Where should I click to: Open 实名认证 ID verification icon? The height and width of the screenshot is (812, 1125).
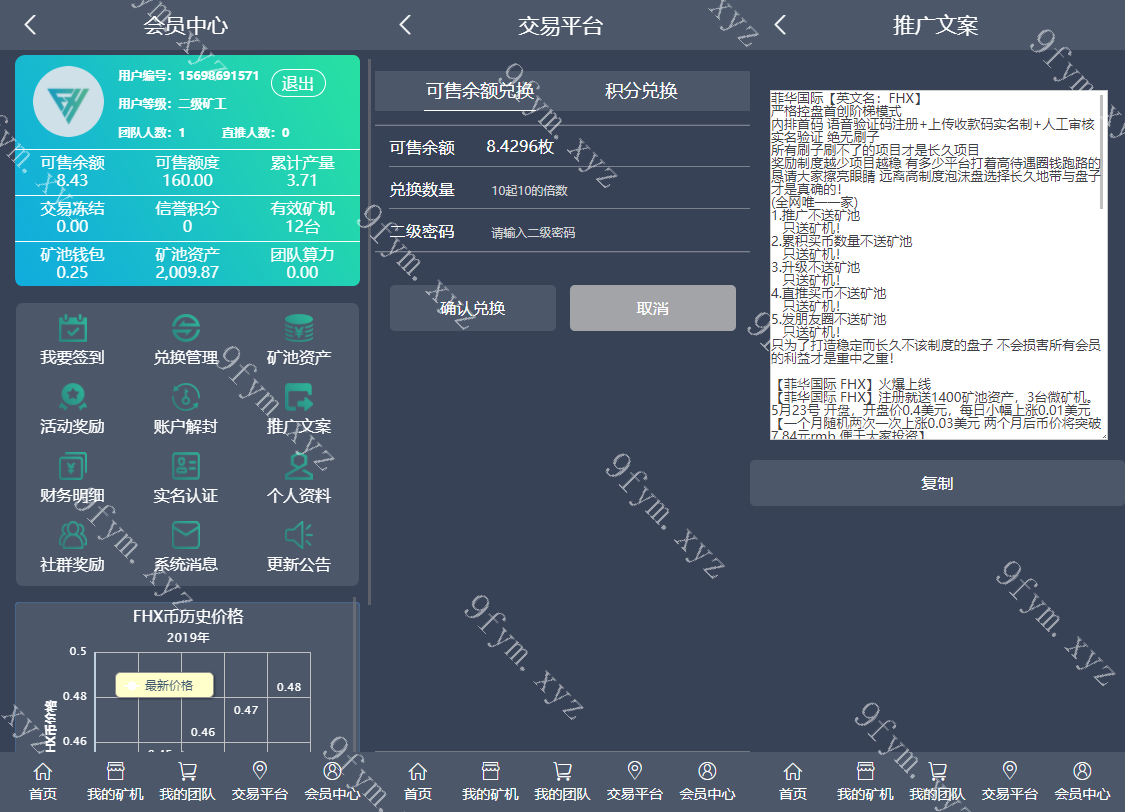click(186, 466)
